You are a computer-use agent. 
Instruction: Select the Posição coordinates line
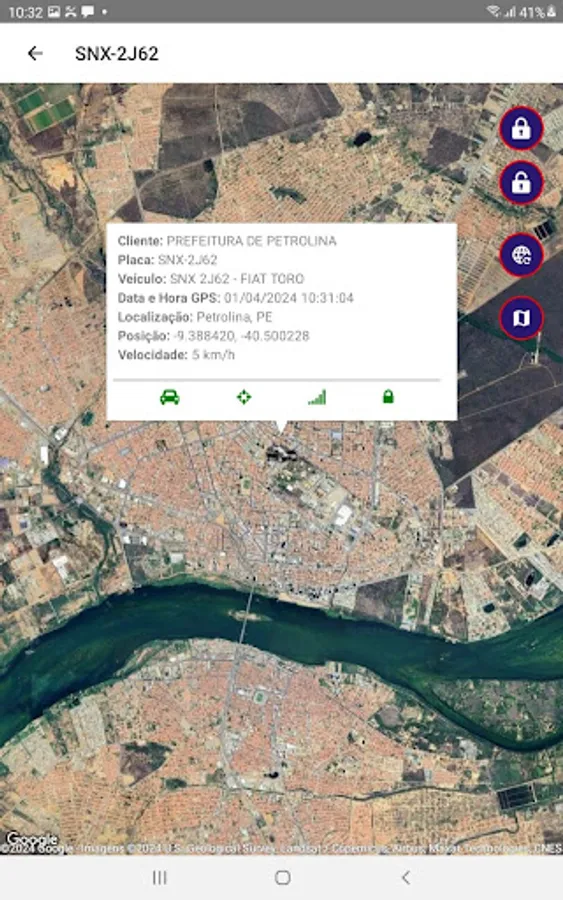click(213, 336)
